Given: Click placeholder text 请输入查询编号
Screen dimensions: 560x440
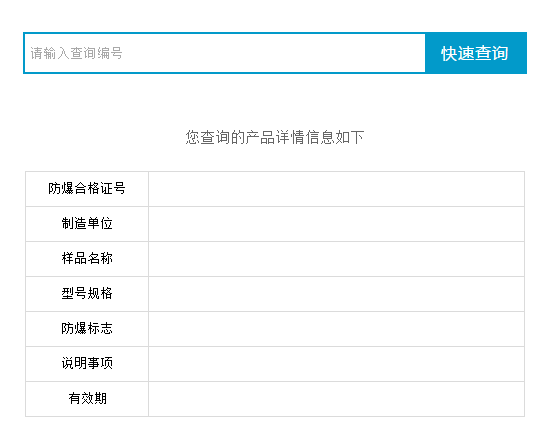Looking at the screenshot, I should tap(76, 53).
